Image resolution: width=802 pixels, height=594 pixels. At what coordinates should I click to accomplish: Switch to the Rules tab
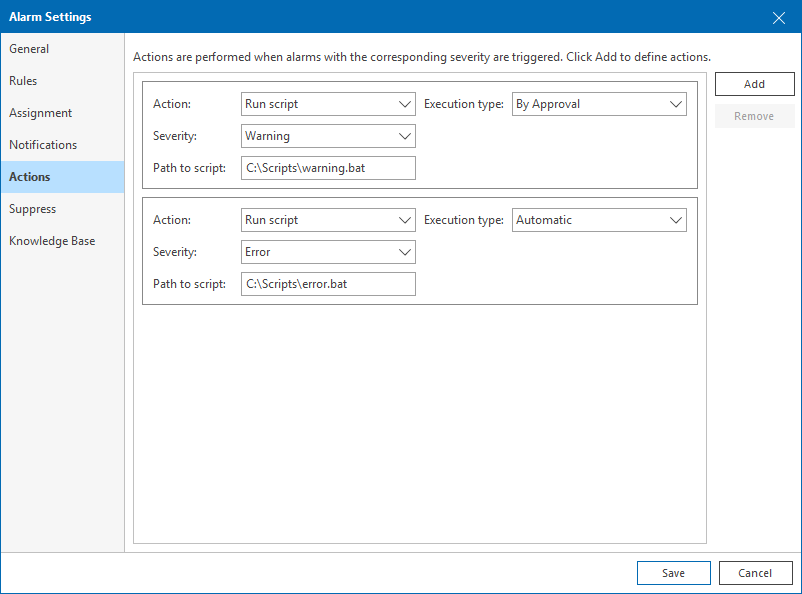pos(24,81)
